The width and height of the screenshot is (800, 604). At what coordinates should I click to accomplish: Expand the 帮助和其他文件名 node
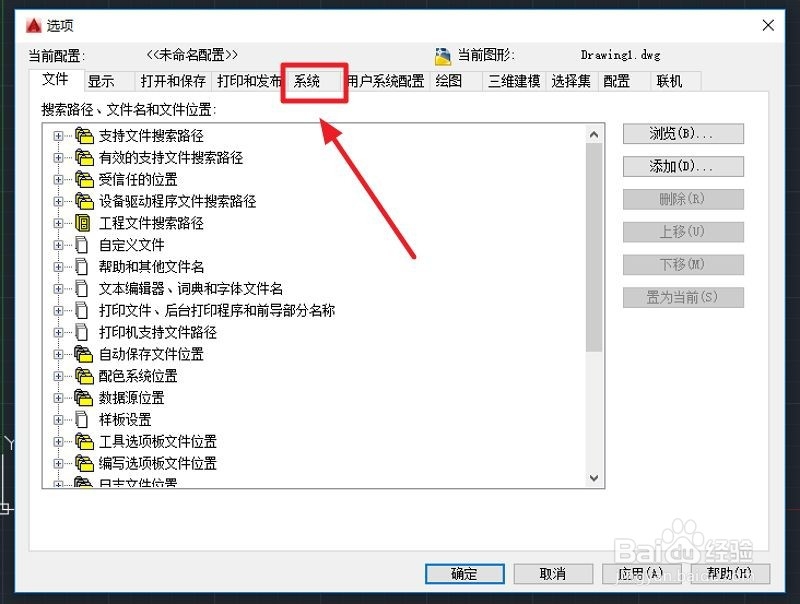pyautogui.click(x=58, y=267)
